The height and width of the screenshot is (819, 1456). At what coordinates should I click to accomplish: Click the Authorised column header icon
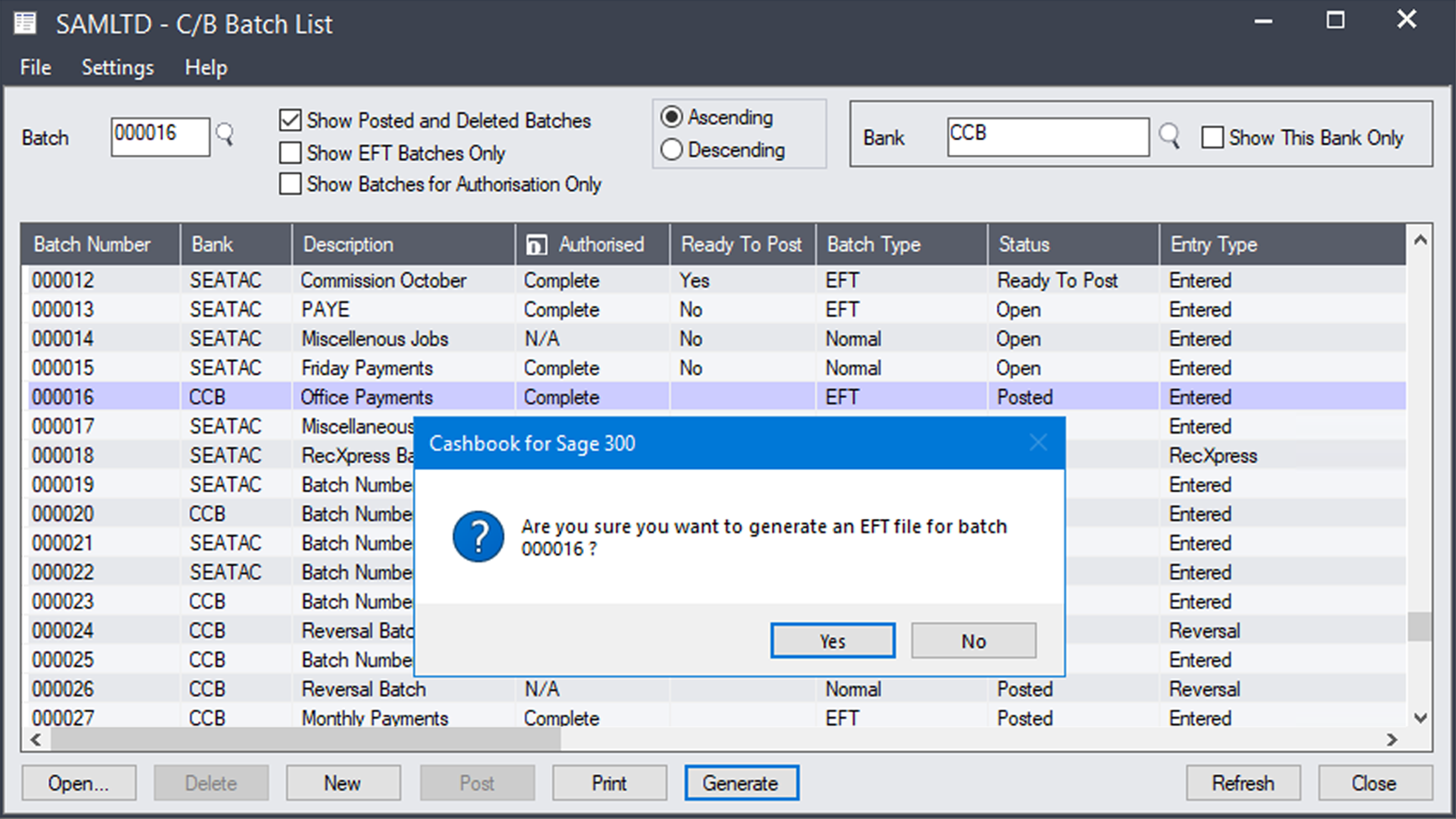click(537, 244)
